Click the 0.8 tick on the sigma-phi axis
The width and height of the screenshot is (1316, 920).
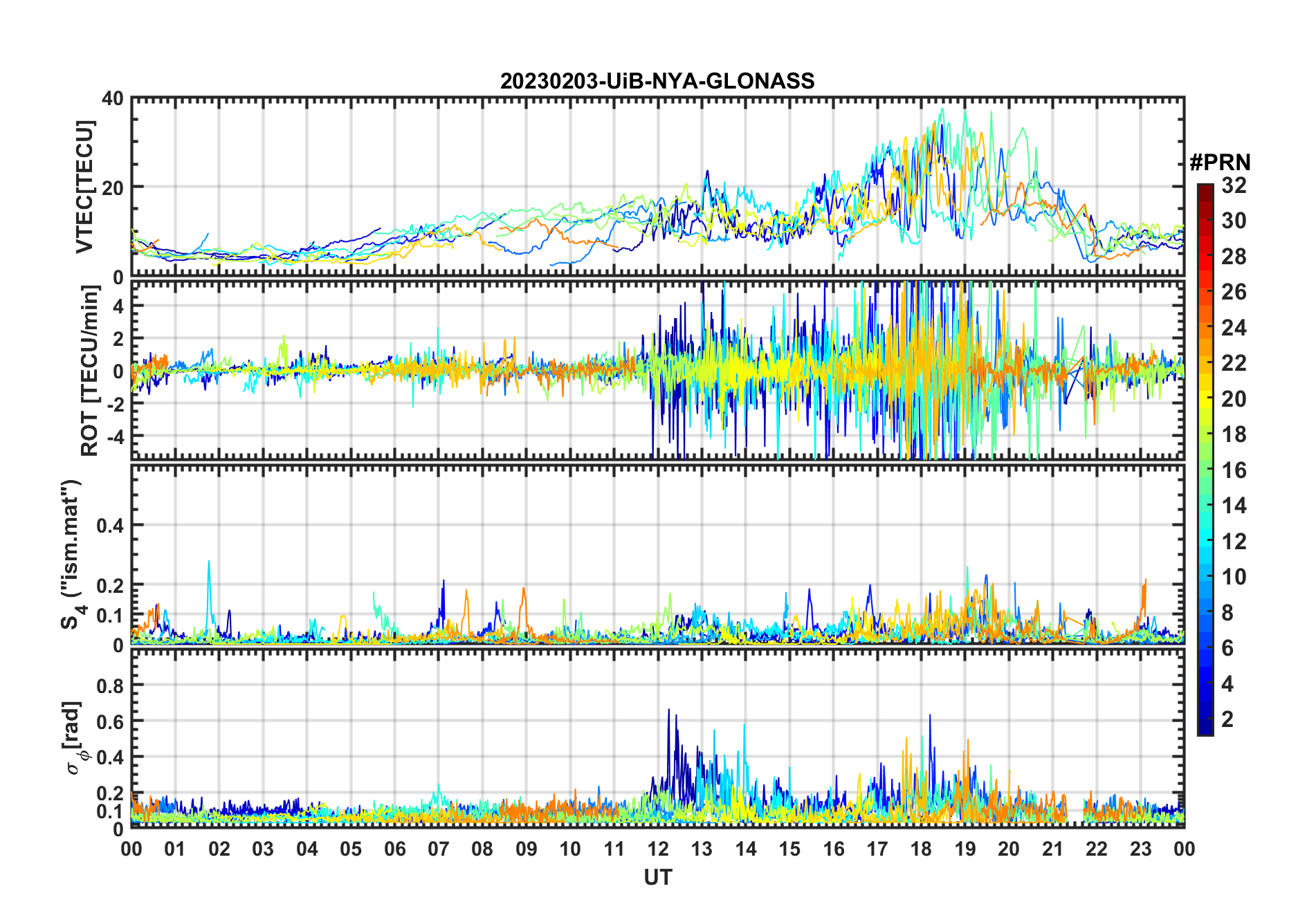[x=110, y=686]
